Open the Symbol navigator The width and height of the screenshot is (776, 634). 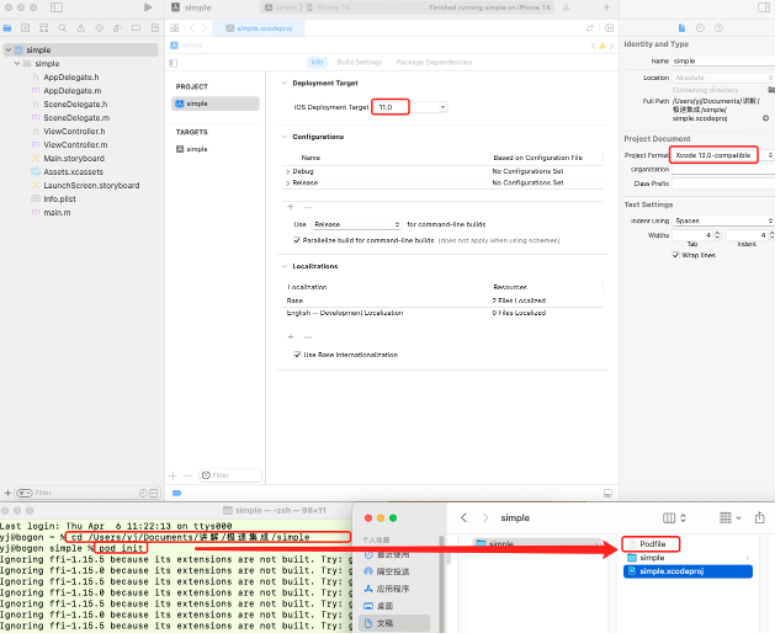click(x=44, y=28)
